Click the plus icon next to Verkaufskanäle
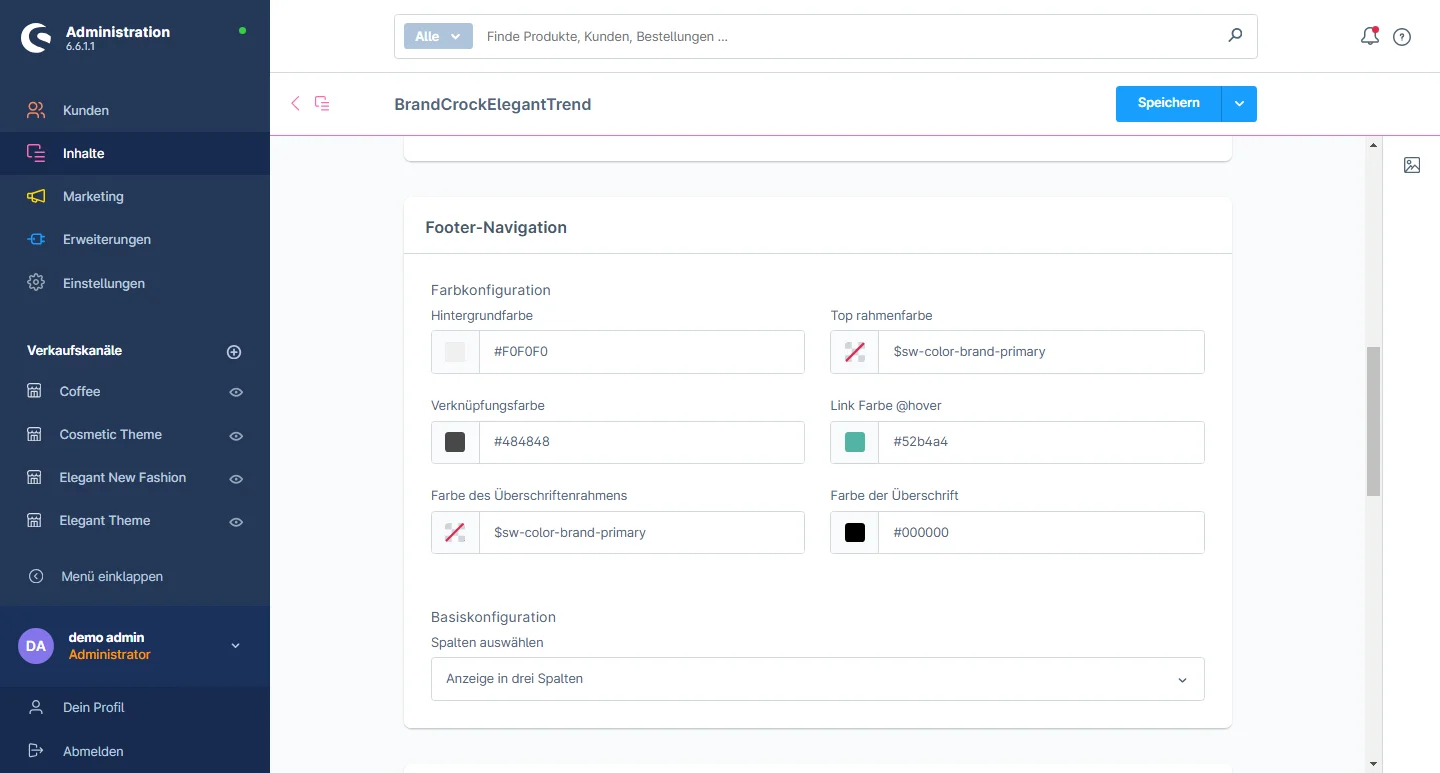 pyautogui.click(x=234, y=352)
